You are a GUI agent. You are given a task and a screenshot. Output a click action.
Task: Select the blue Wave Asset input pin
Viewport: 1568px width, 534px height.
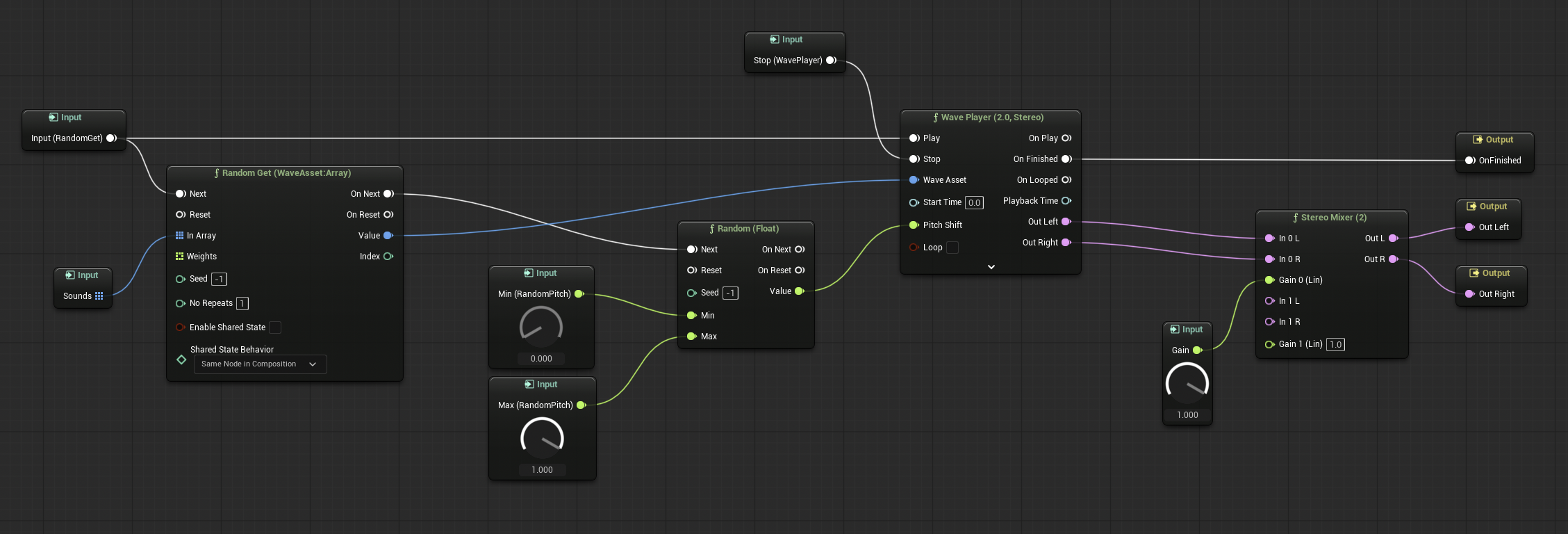914,180
